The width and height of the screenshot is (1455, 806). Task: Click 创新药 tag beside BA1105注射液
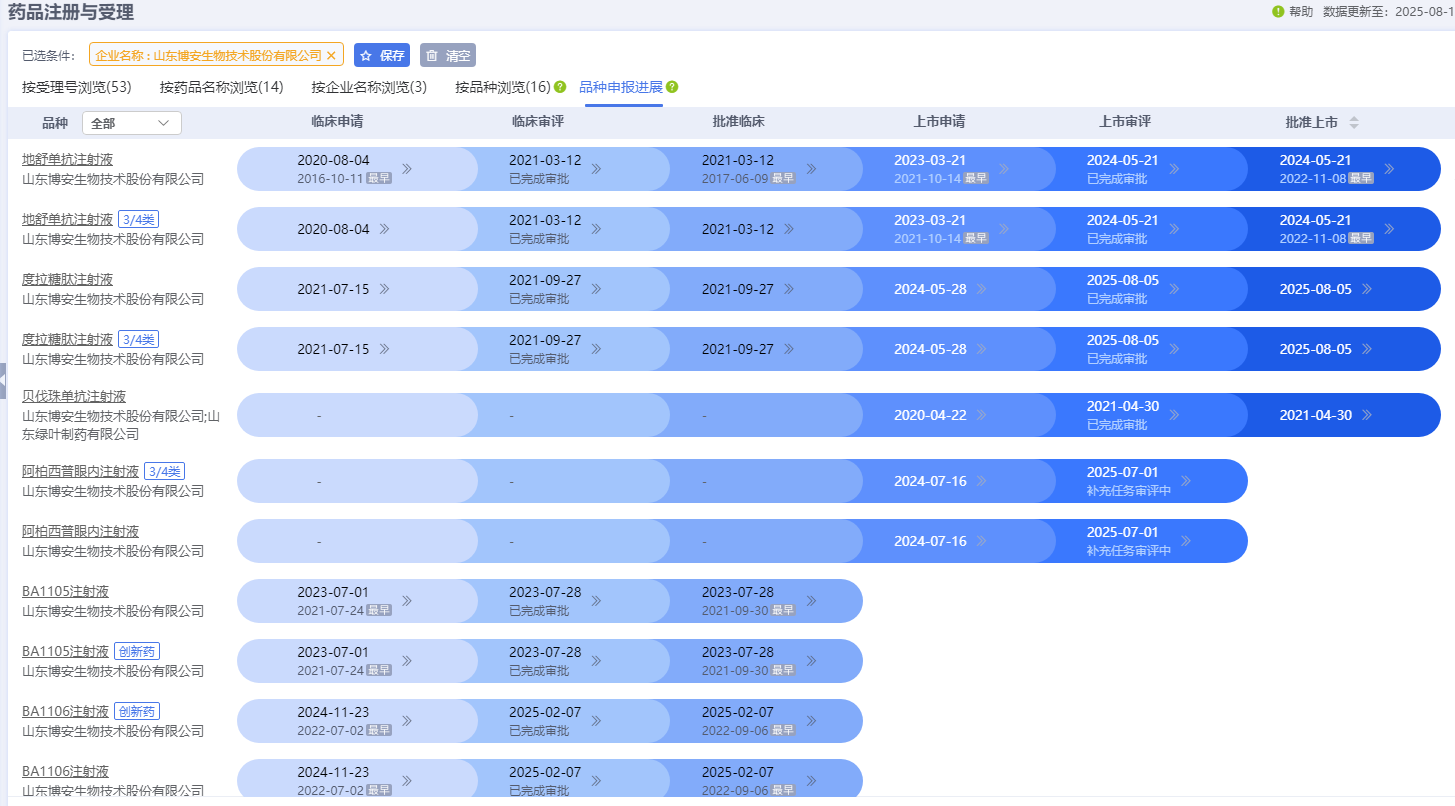pyautogui.click(x=137, y=651)
